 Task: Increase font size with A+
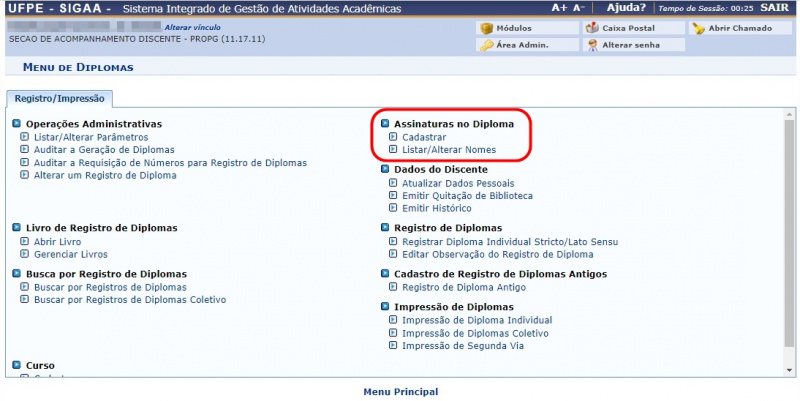pyautogui.click(x=559, y=8)
